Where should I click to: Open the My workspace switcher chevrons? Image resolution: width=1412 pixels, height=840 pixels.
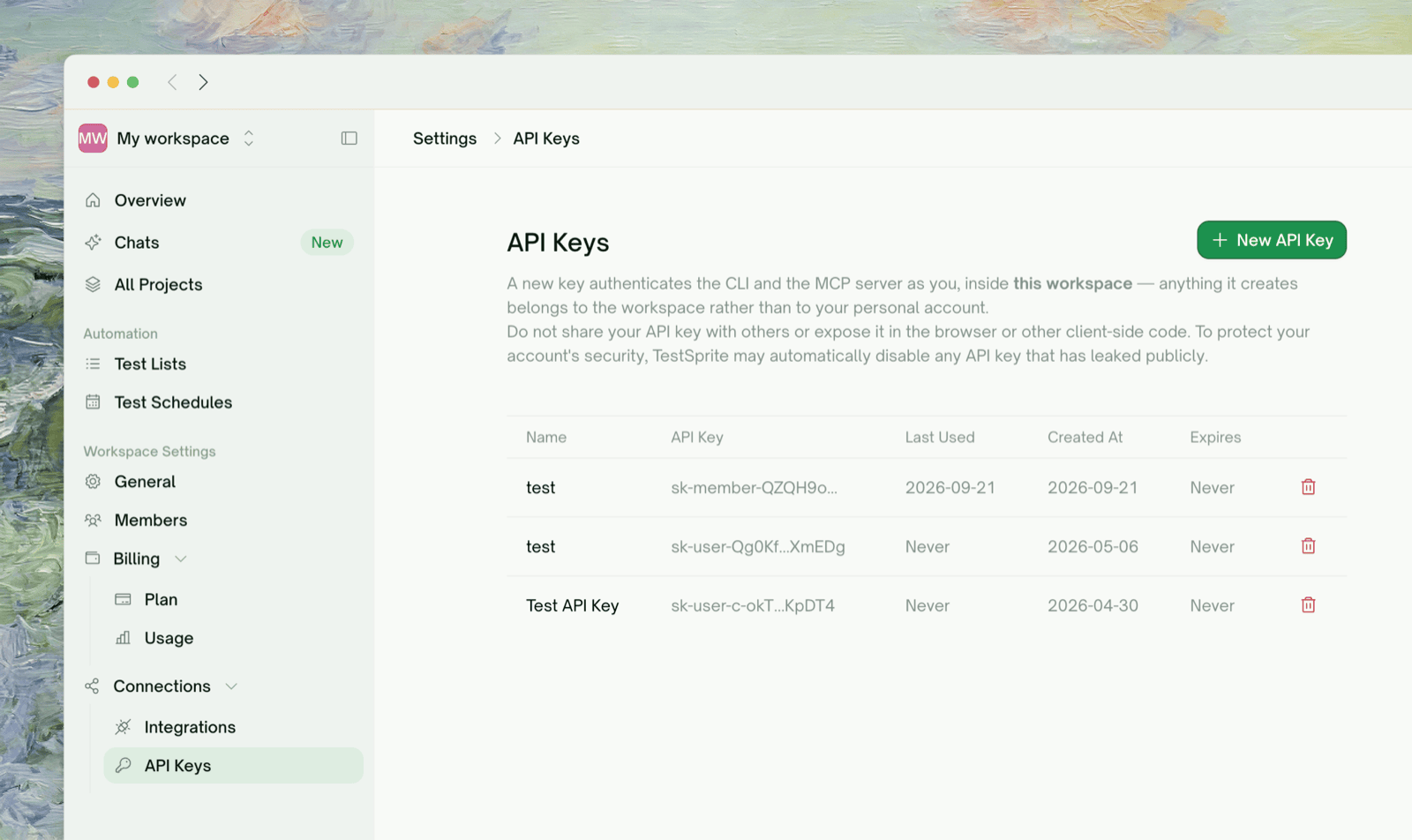[x=249, y=139]
